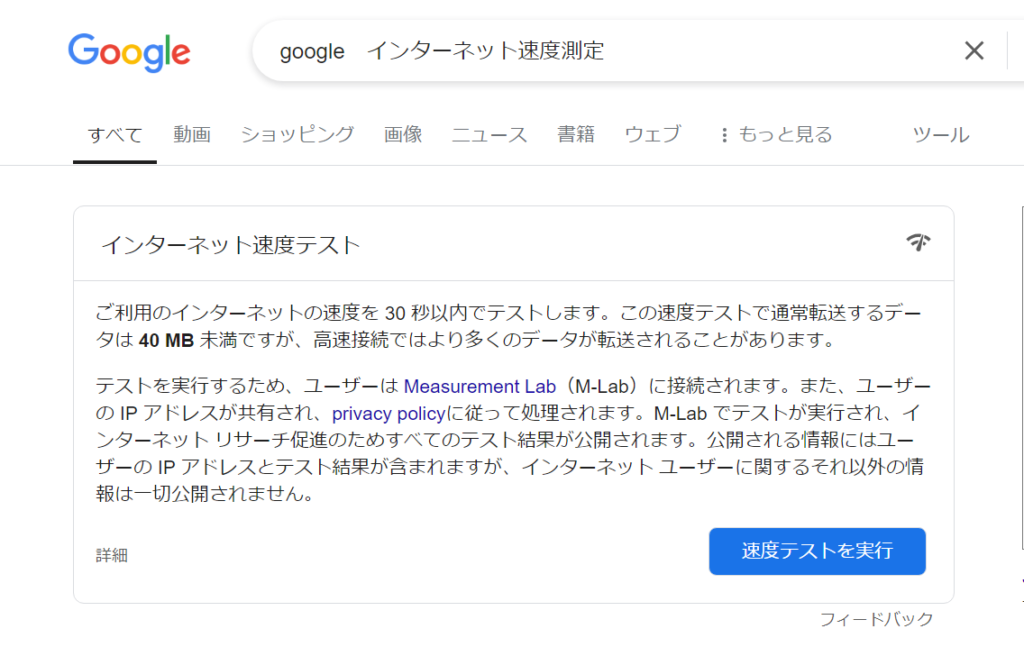This screenshot has height=647, width=1024.
Task: Click the speed test gauge icon
Action: (x=918, y=242)
